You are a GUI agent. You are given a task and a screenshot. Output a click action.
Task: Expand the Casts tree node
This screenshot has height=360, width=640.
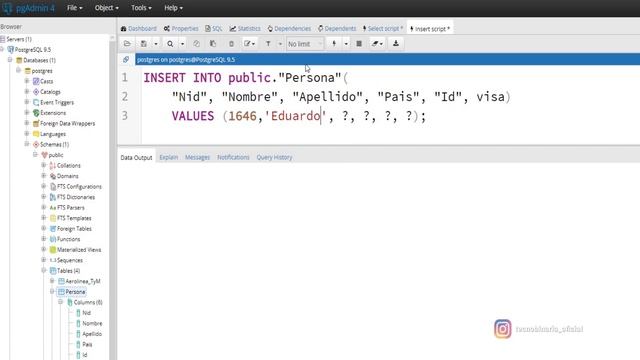pos(27,81)
